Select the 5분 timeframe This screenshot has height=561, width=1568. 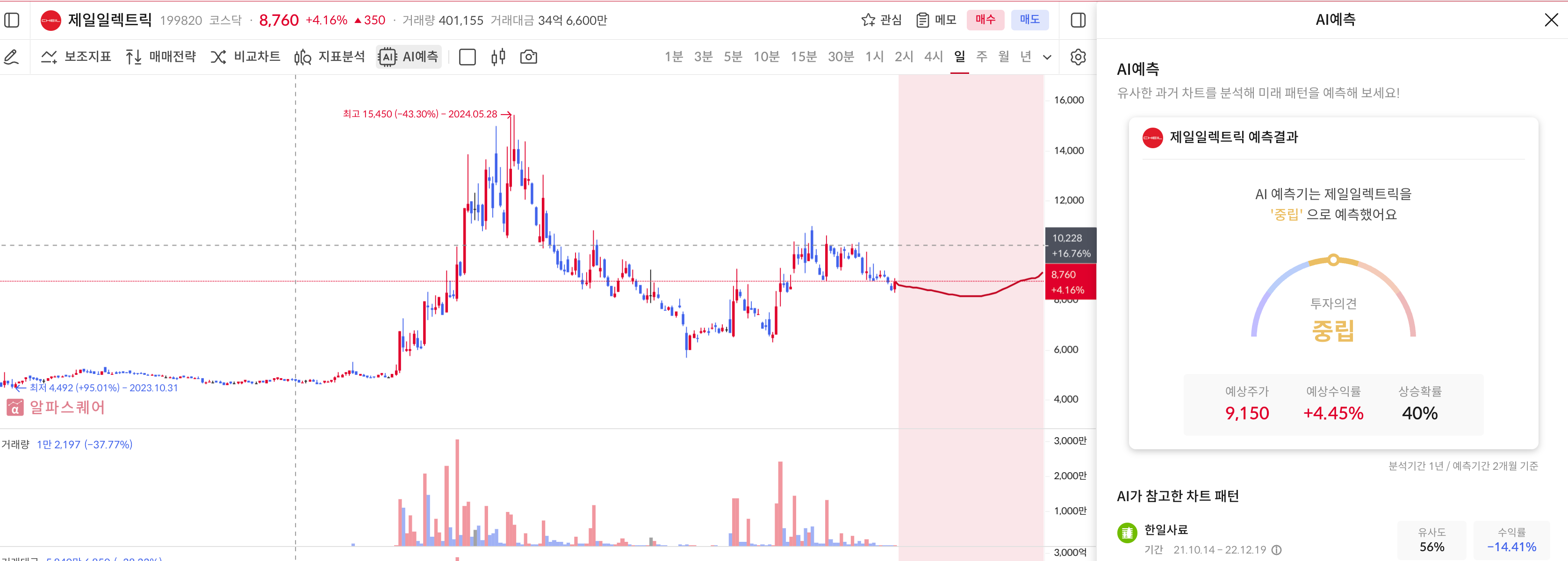coord(733,57)
